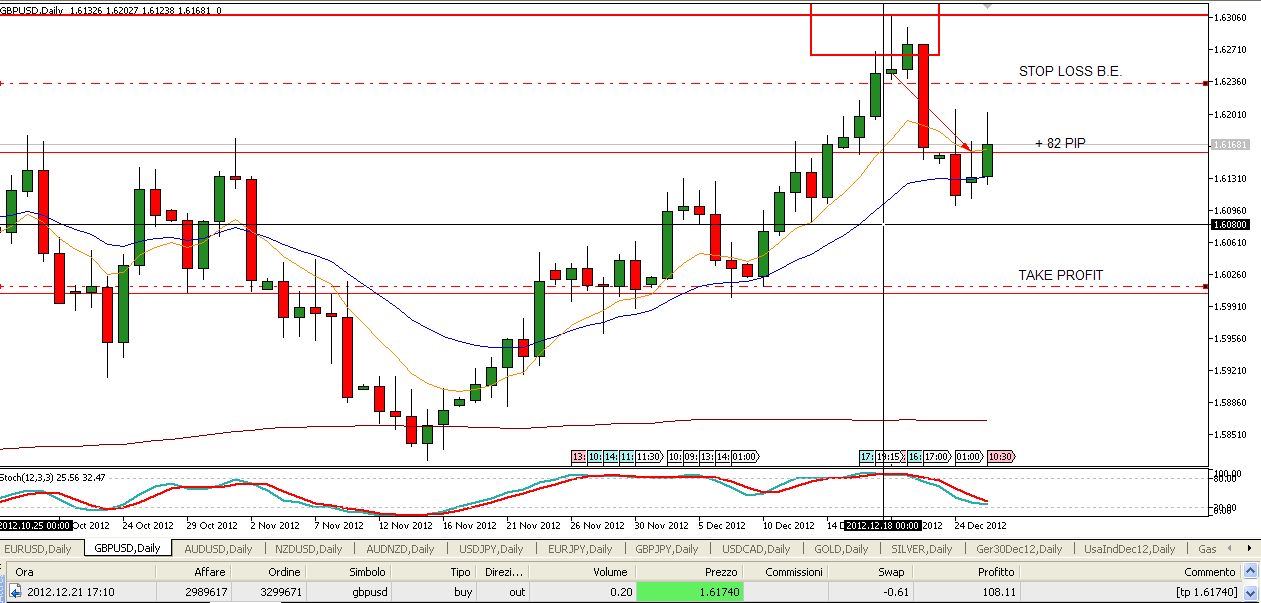Open the AUDUSD,Daily chart tab
Screen dimensions: 1261x603
click(219, 549)
